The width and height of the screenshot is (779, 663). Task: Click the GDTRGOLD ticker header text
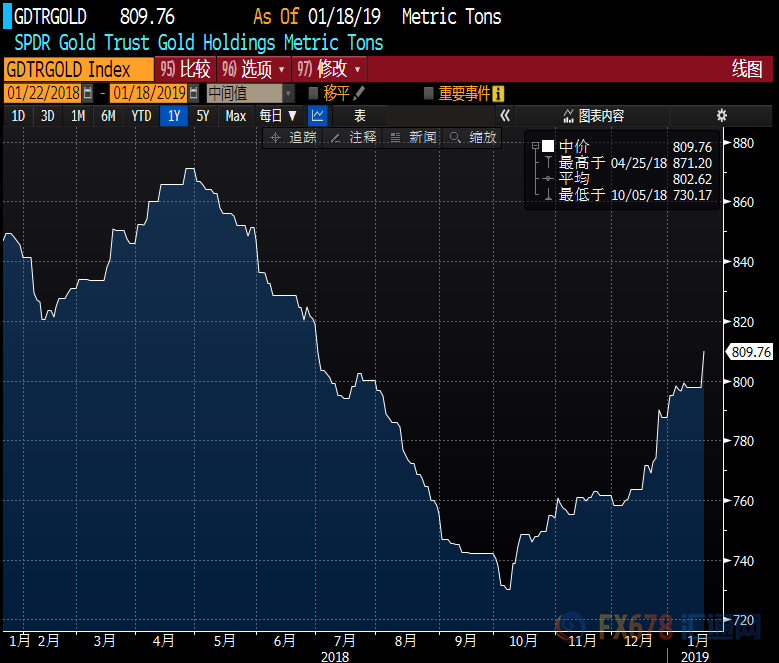coord(50,16)
